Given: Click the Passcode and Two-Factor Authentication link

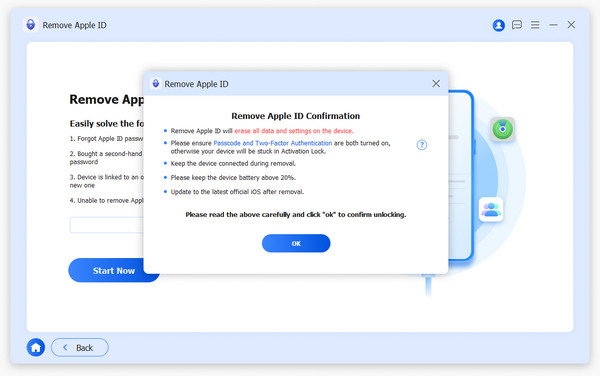Looking at the screenshot, I should pos(272,143).
